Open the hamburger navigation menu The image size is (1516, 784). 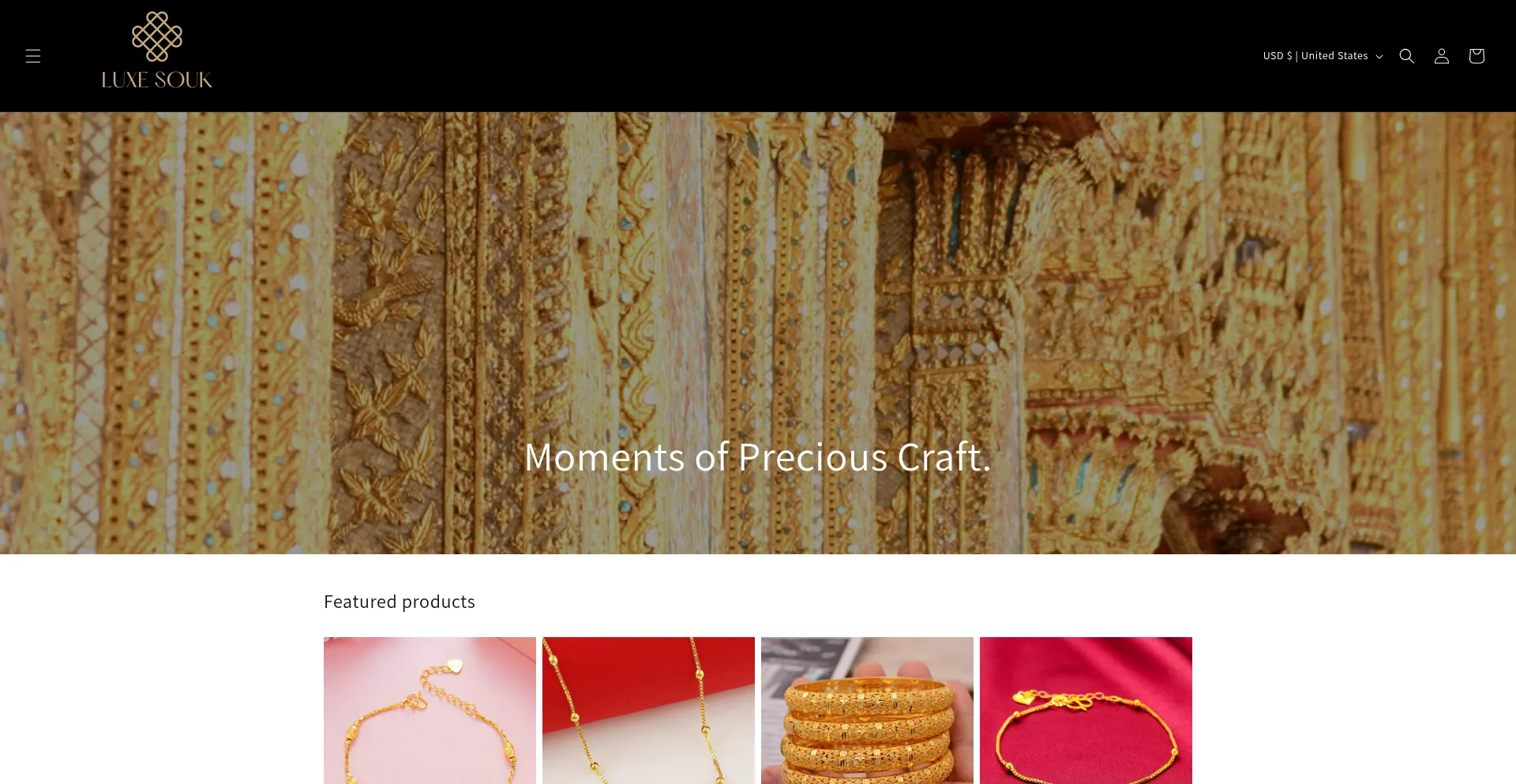click(x=32, y=56)
